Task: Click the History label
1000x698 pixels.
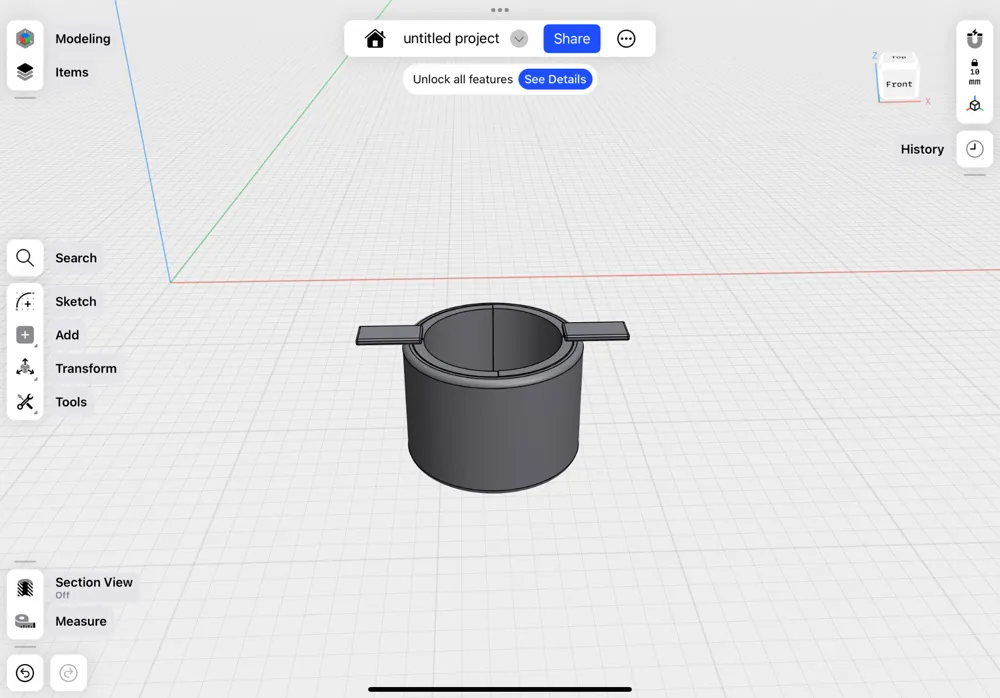Action: click(x=922, y=149)
